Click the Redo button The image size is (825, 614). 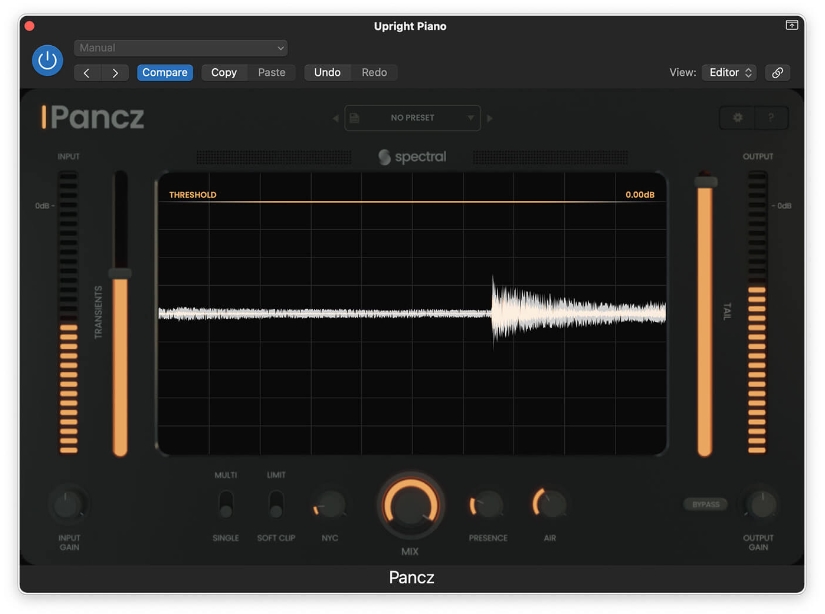pos(374,73)
